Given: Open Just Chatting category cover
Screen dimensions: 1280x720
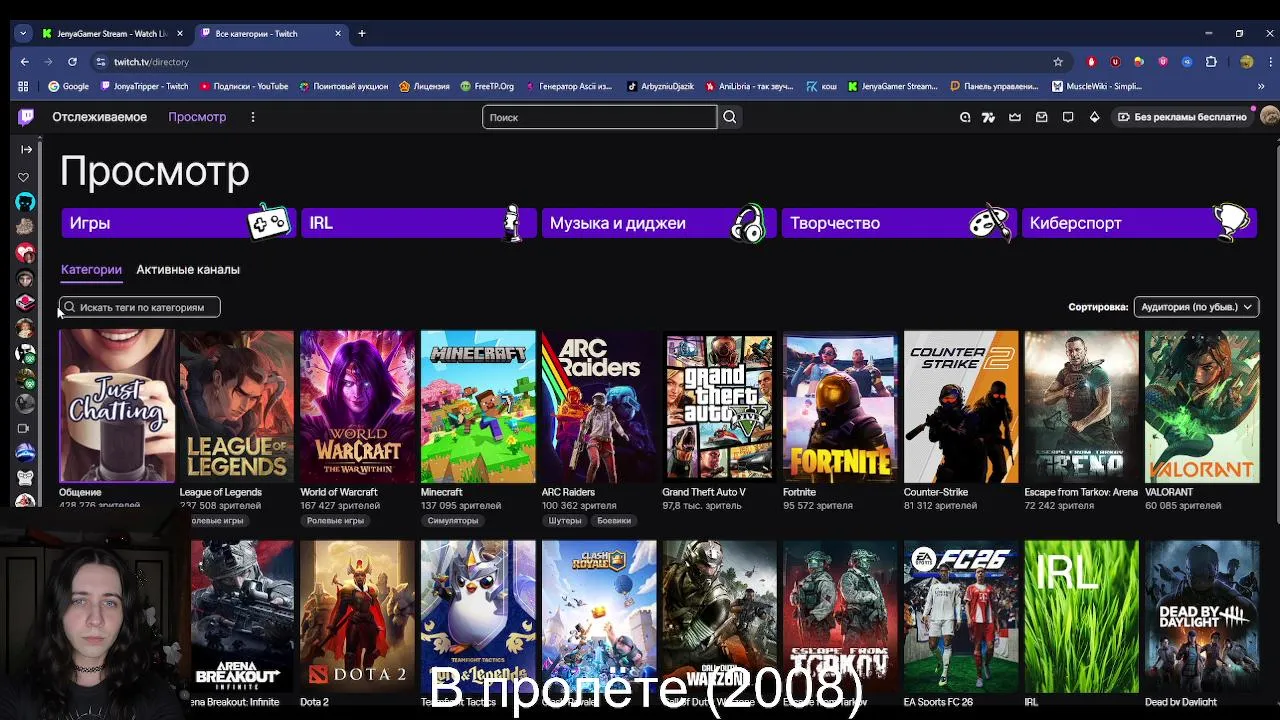Looking at the screenshot, I should (x=117, y=407).
